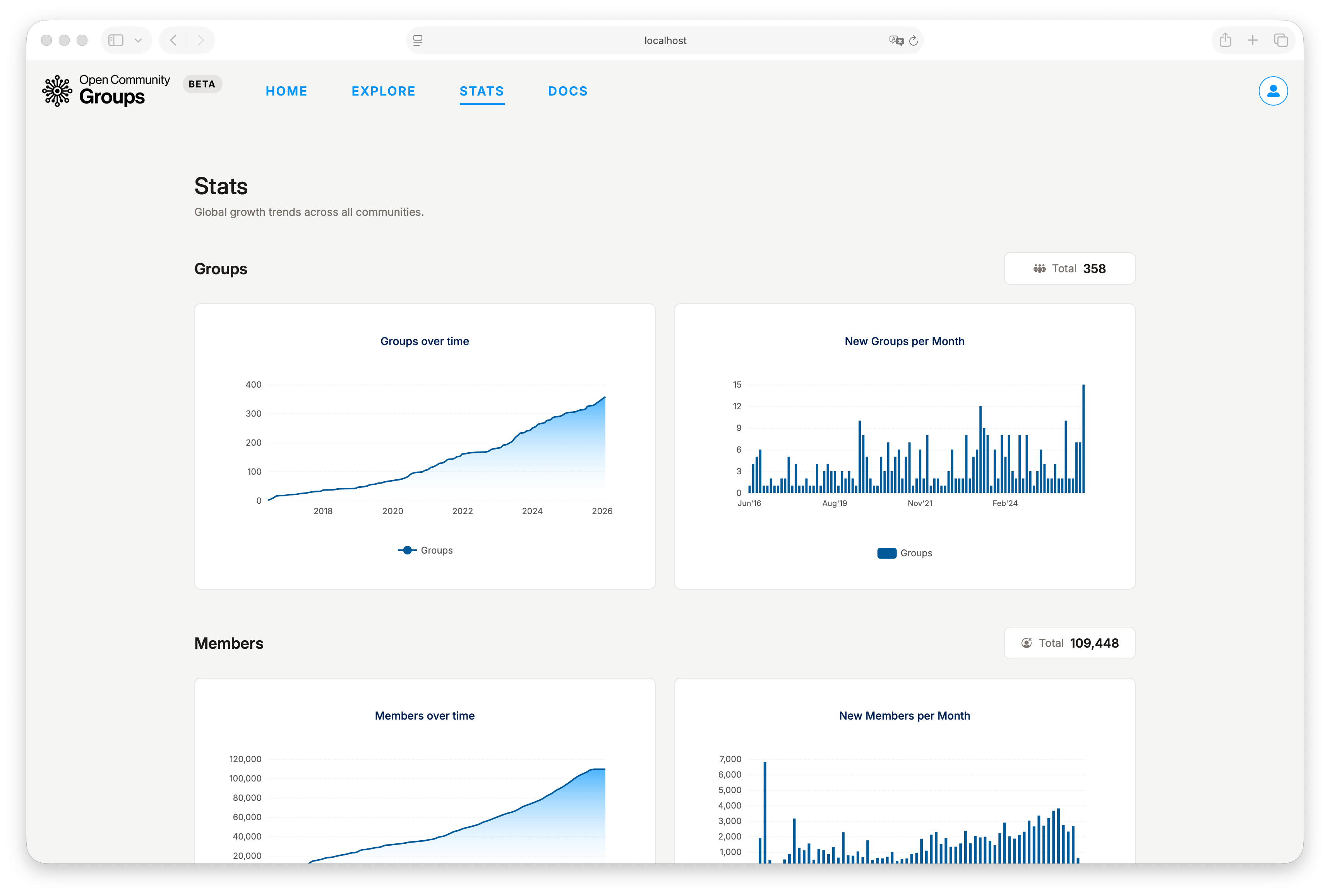Click the 2022 axis label in Groups over time
Viewport: 1330px width, 896px height.
click(x=463, y=511)
